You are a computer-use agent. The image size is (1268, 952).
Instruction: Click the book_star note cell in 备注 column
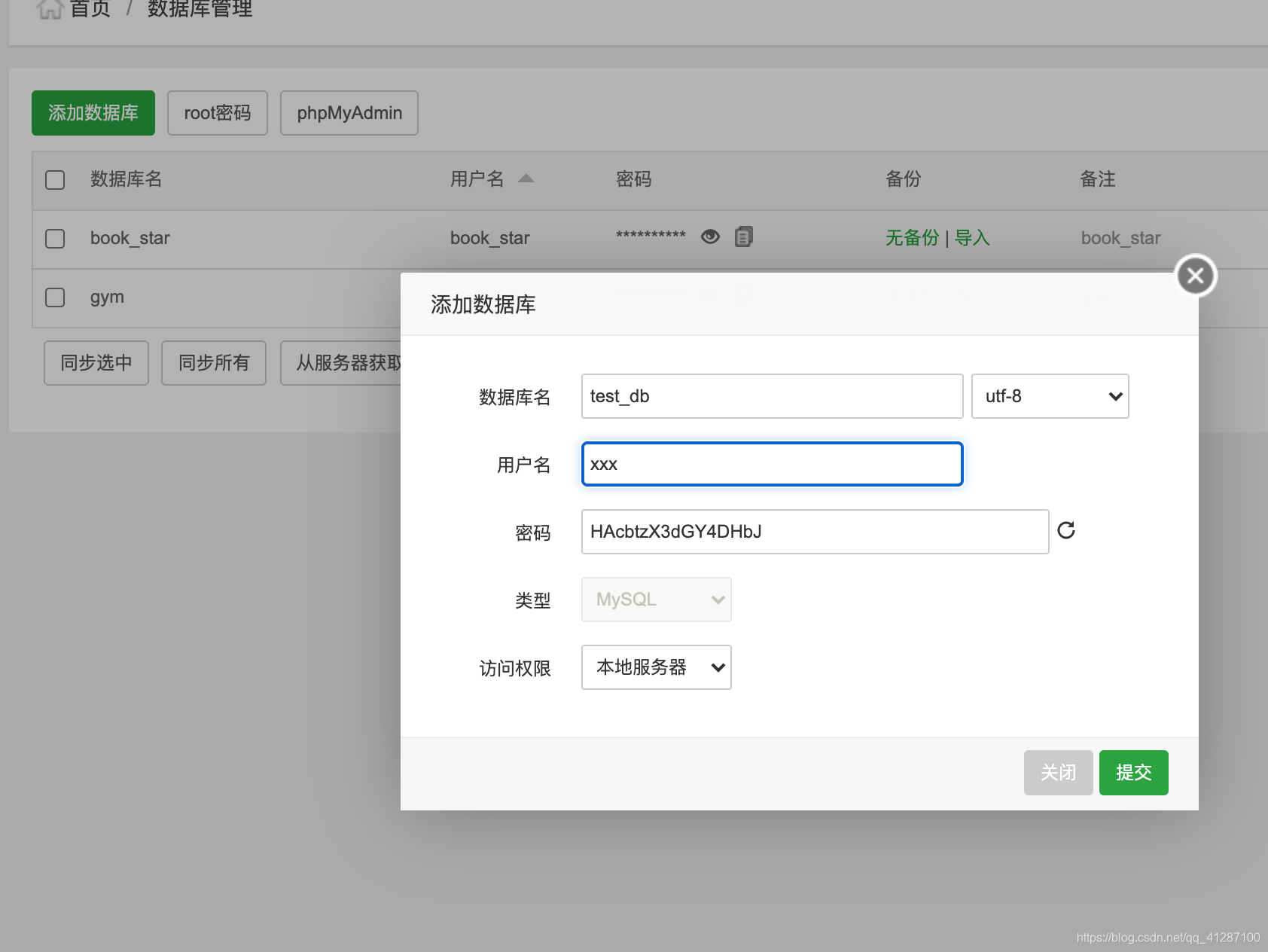(x=1121, y=238)
